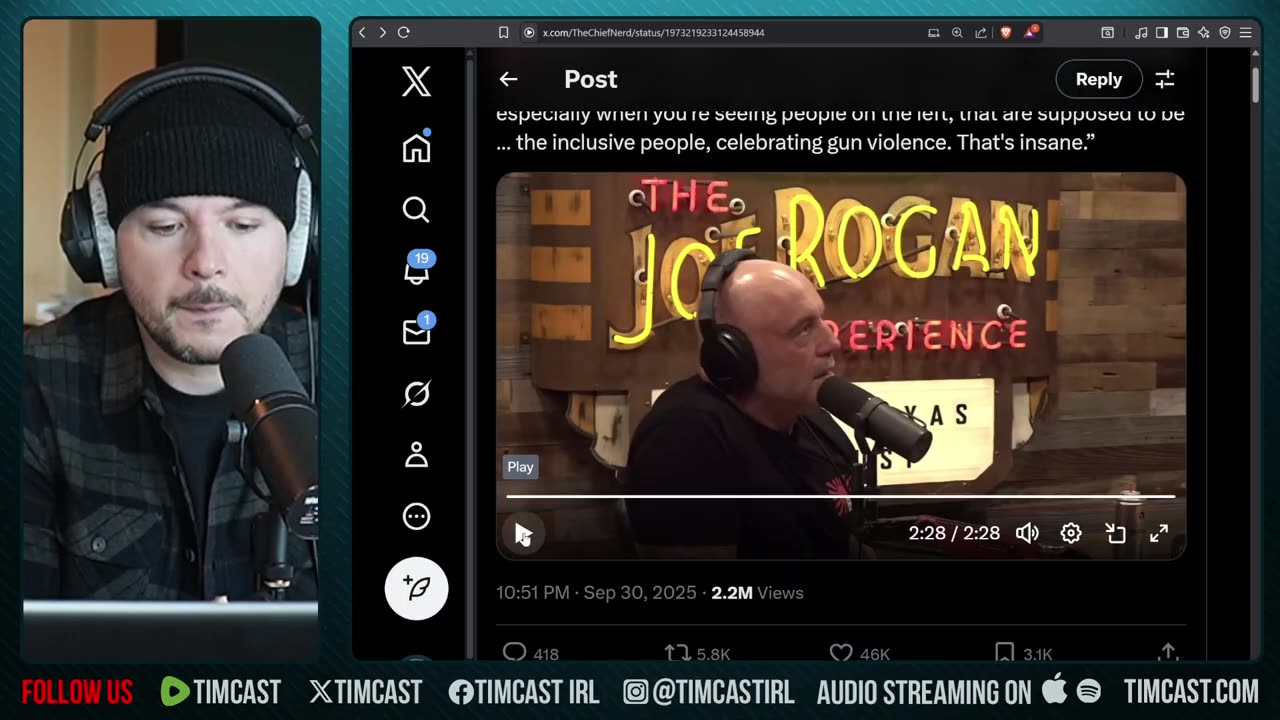1280x720 pixels.
Task: Open media control music note icon
Action: click(x=1141, y=32)
